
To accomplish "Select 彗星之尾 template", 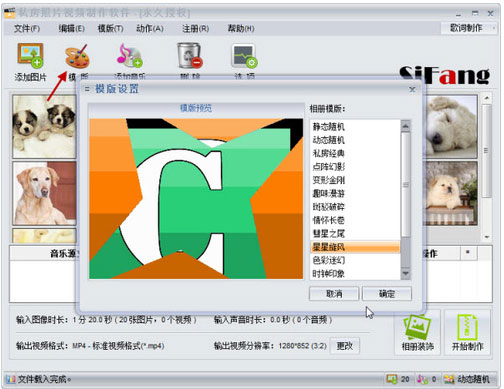I will (355, 233).
